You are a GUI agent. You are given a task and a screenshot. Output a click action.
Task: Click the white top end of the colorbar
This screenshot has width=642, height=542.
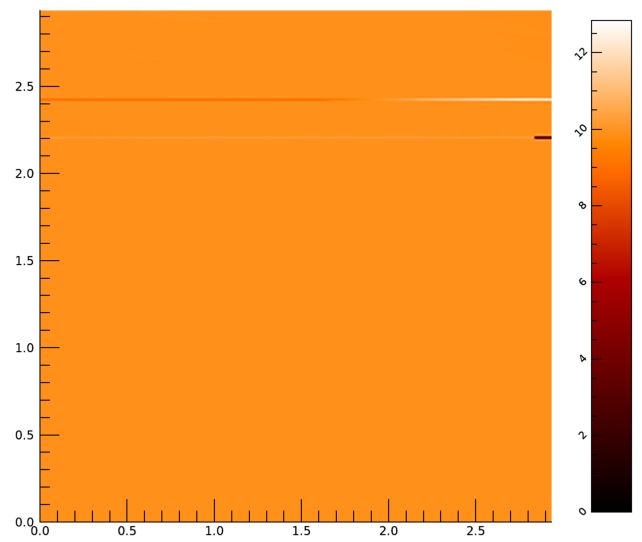611,27
